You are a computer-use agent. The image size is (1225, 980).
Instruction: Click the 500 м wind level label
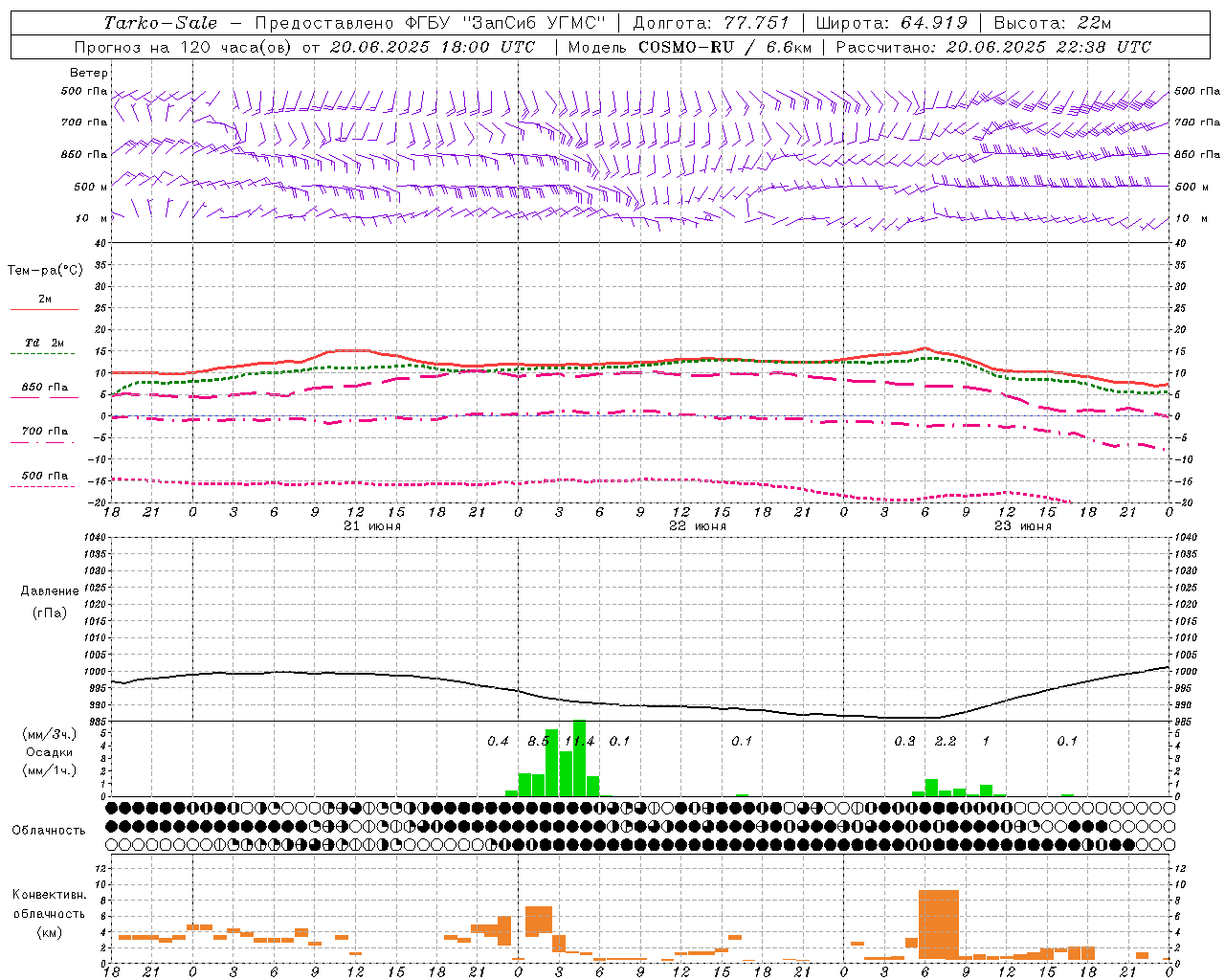click(x=91, y=188)
